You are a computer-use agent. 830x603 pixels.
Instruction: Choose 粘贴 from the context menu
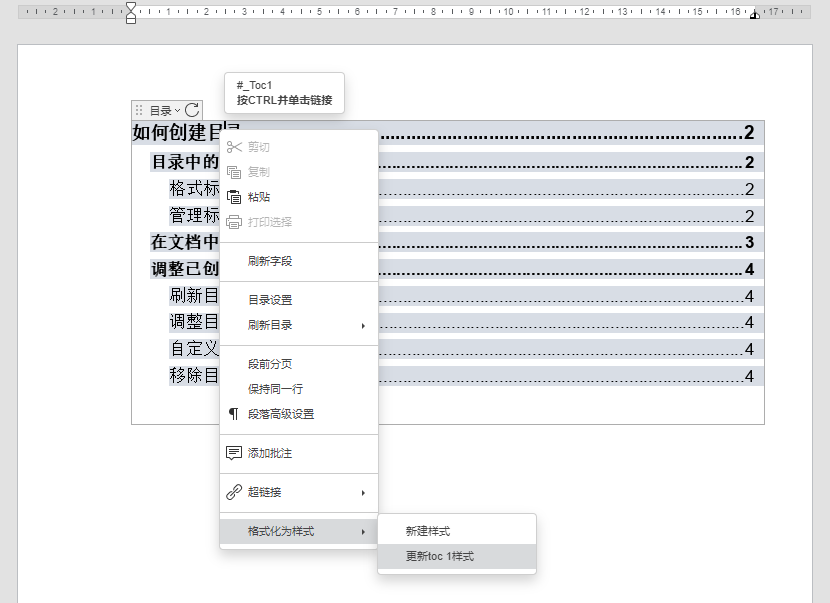pyautogui.click(x=299, y=197)
